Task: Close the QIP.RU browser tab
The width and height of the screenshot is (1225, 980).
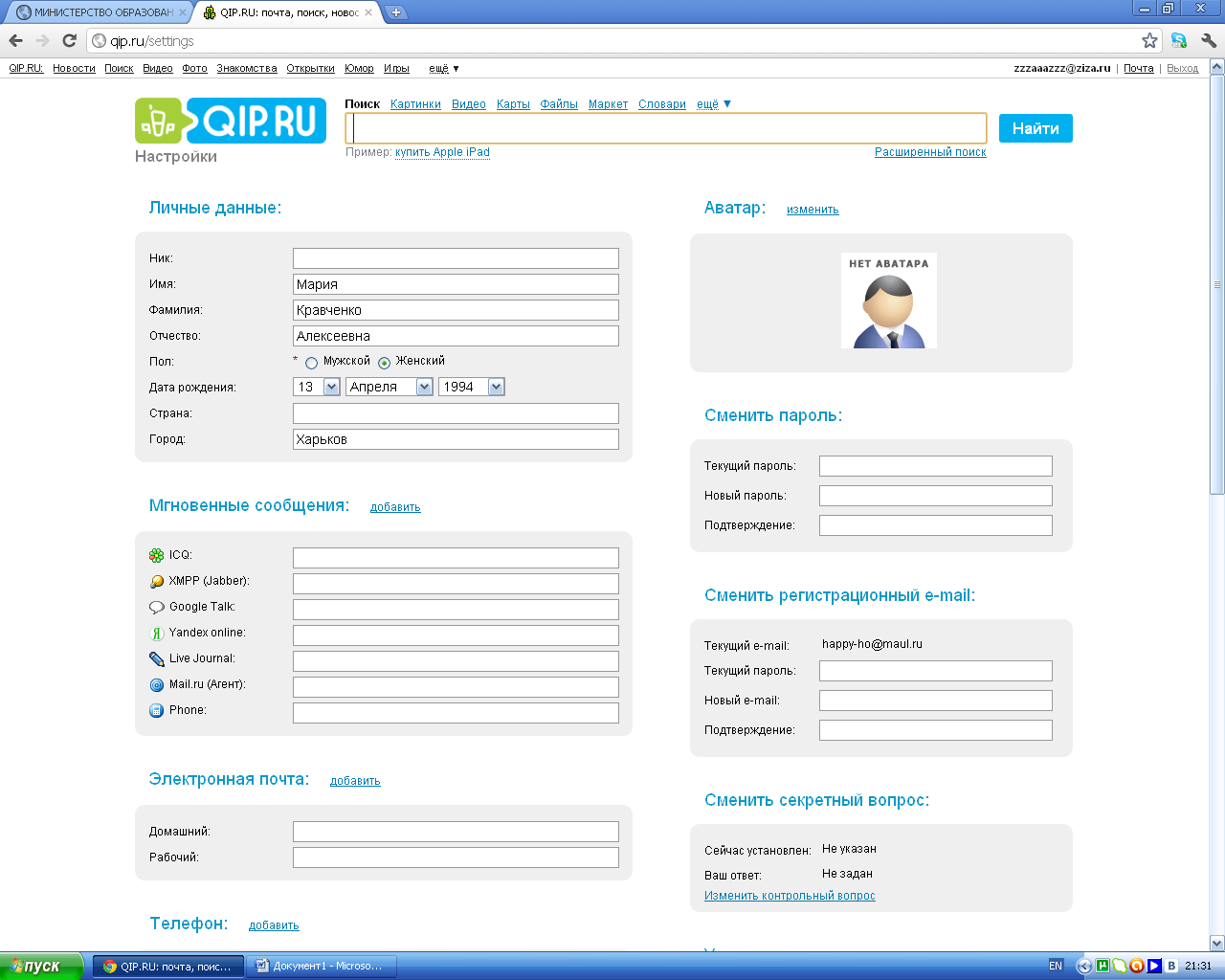Action: 368,12
